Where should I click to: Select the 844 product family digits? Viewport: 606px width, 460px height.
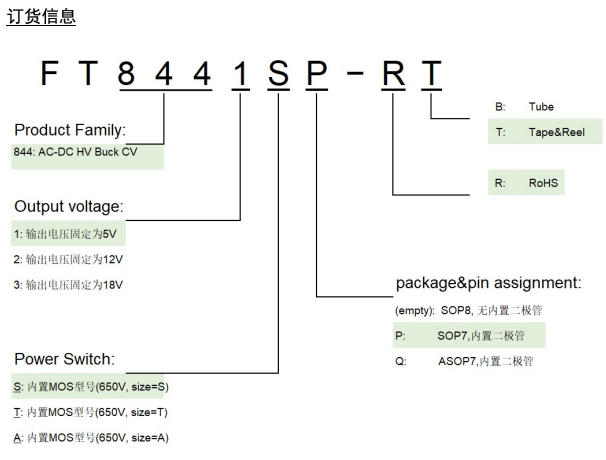[x=165, y=73]
